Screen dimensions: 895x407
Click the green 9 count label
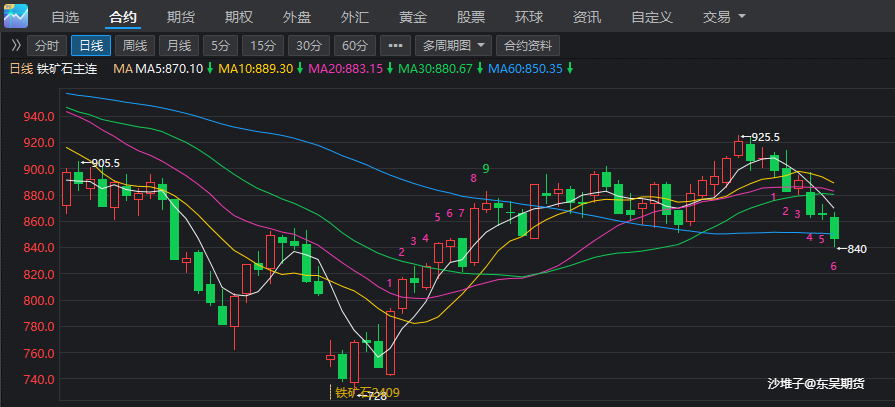click(486, 168)
